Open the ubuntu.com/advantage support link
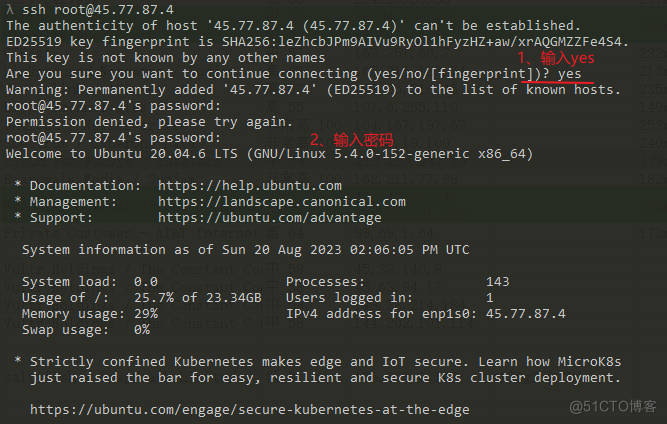Screen dimensions: 667x424 pyautogui.click(x=269, y=218)
